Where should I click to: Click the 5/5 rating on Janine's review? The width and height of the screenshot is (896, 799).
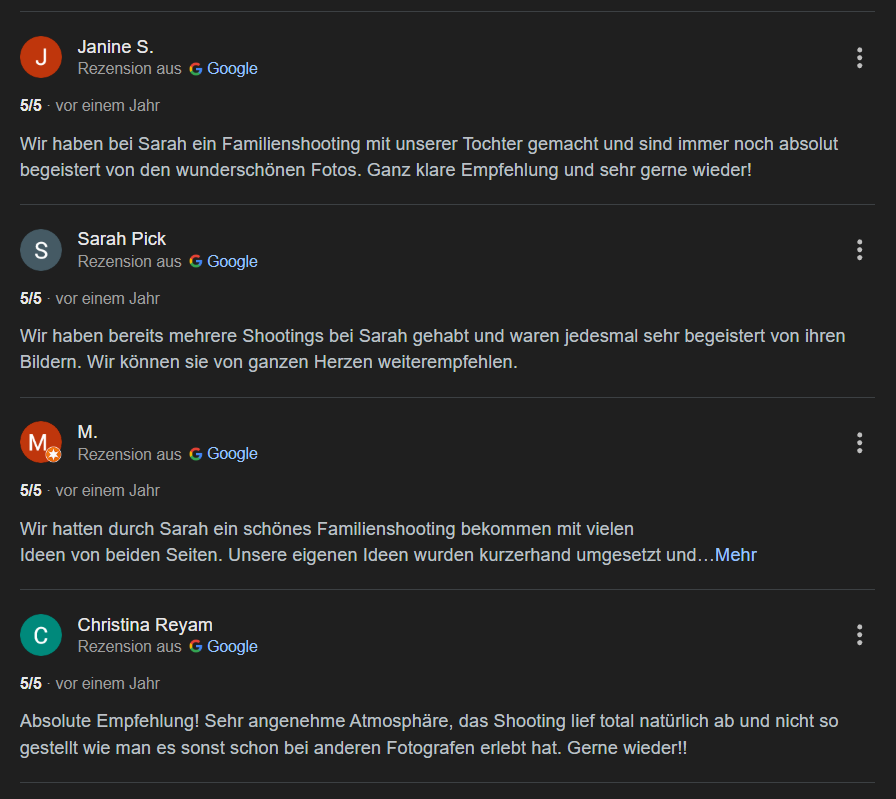[x=30, y=105]
